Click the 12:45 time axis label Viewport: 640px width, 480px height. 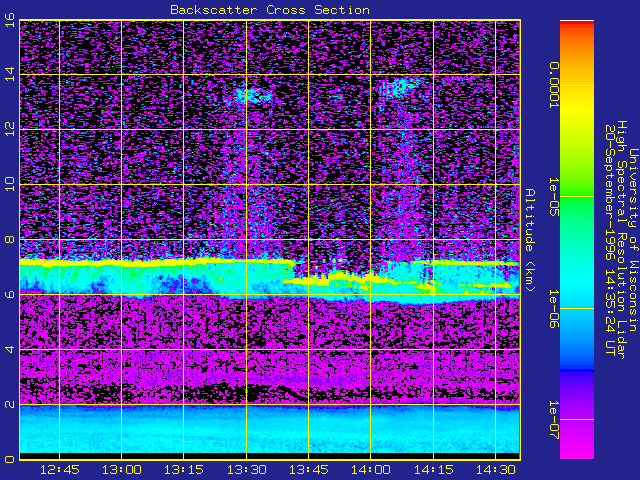(60, 470)
